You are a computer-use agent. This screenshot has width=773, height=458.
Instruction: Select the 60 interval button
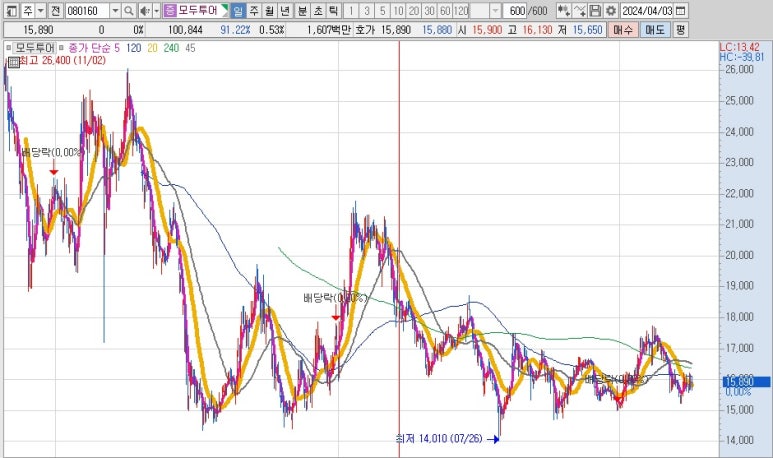coord(445,10)
